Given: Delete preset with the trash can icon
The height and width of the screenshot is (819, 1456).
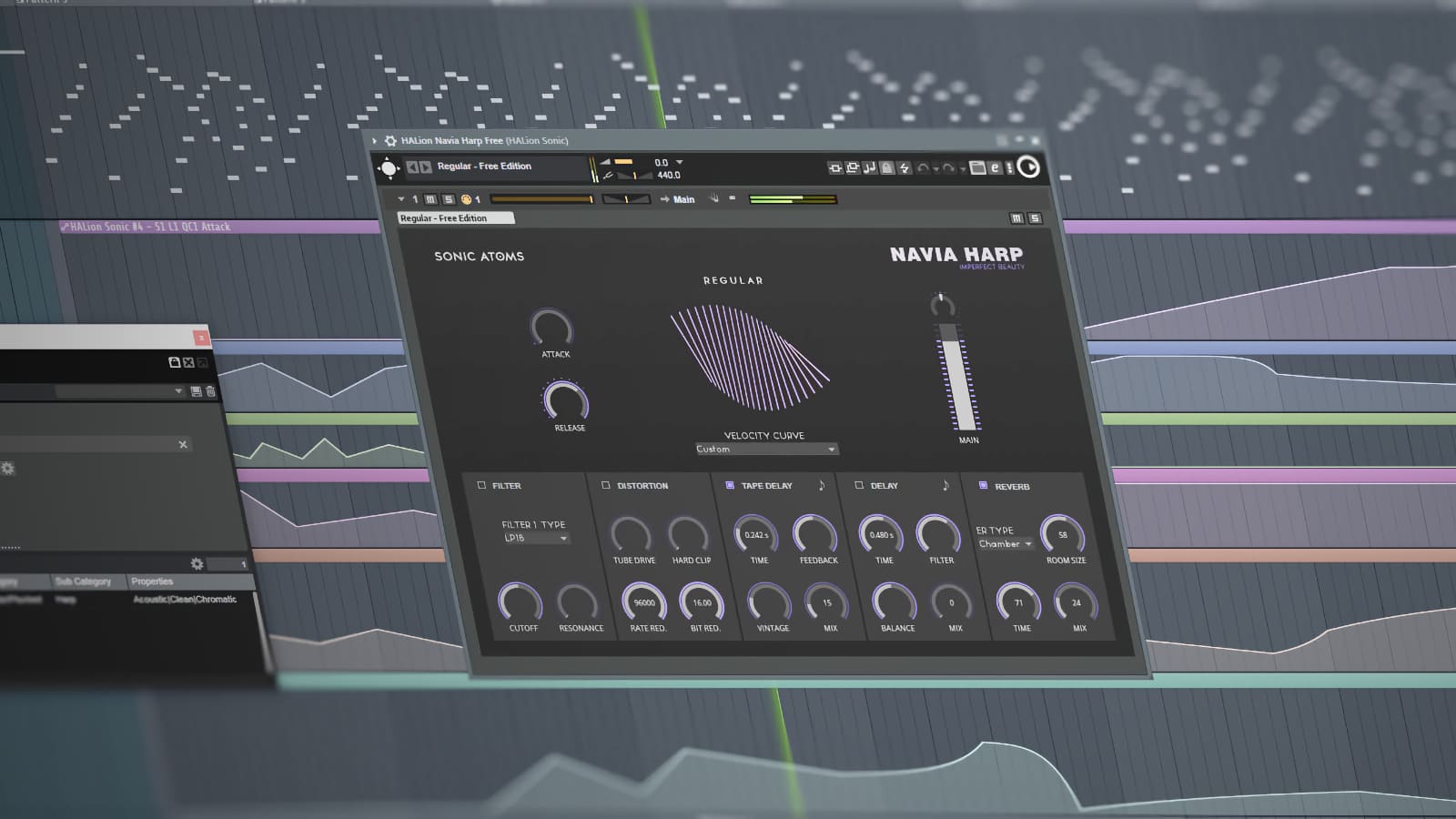Looking at the screenshot, I should (210, 391).
